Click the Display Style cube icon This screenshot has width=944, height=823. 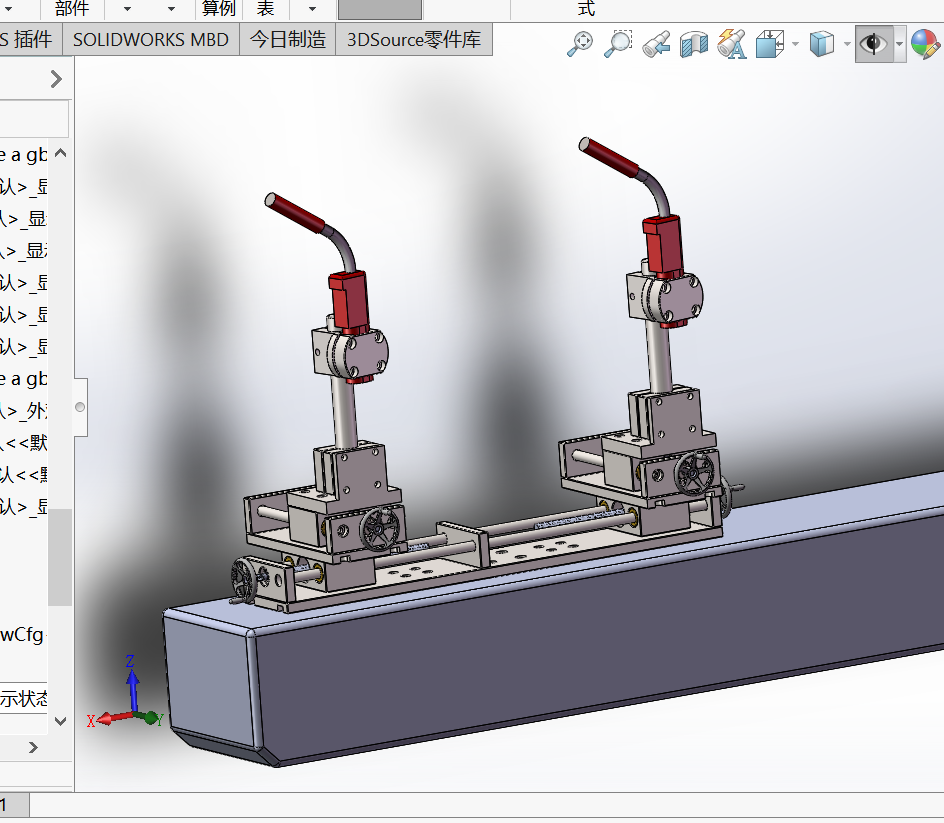coord(821,44)
